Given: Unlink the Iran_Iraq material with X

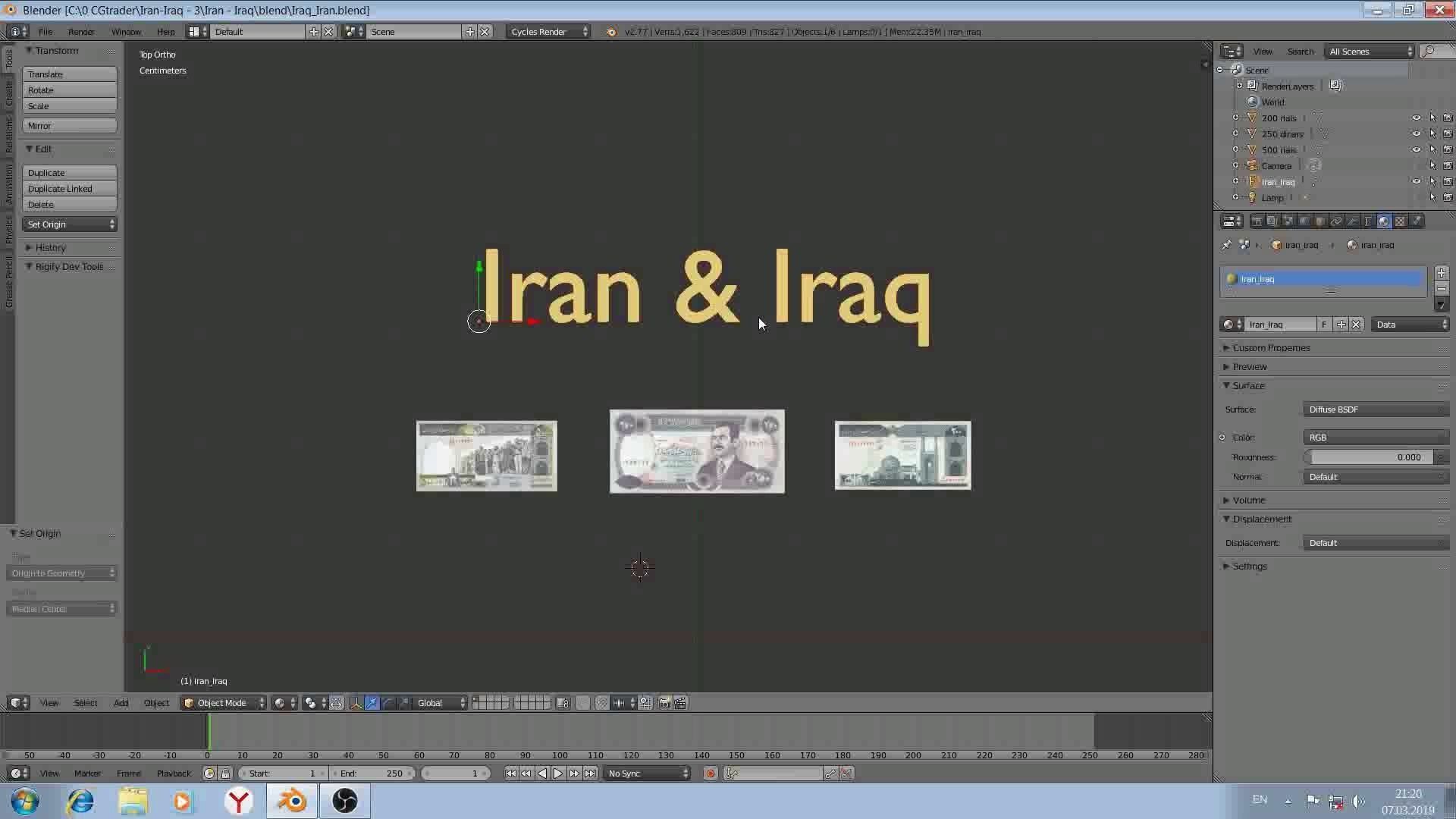Looking at the screenshot, I should pyautogui.click(x=1356, y=325).
